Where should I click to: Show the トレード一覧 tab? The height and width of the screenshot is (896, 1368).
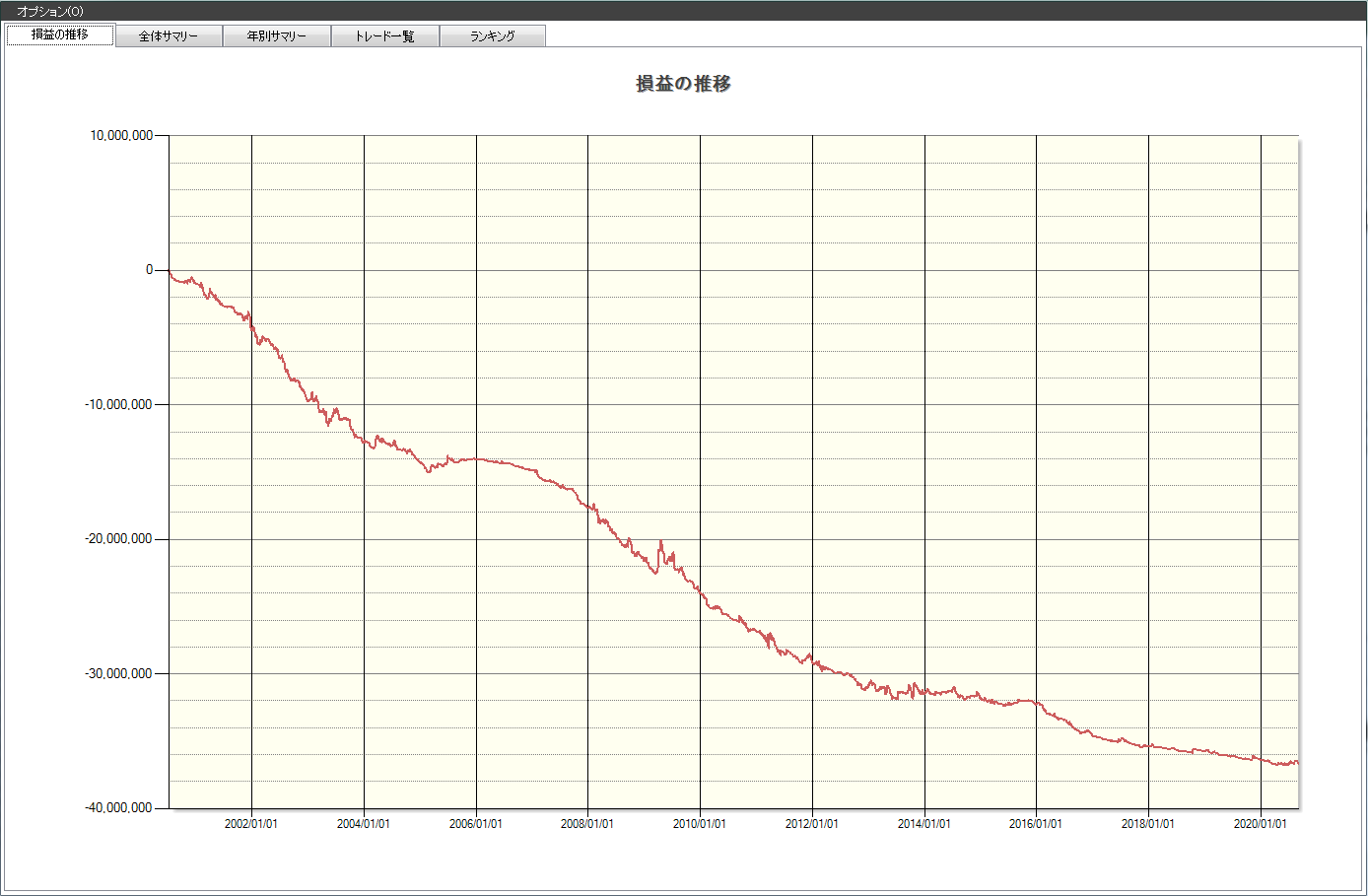pos(384,35)
